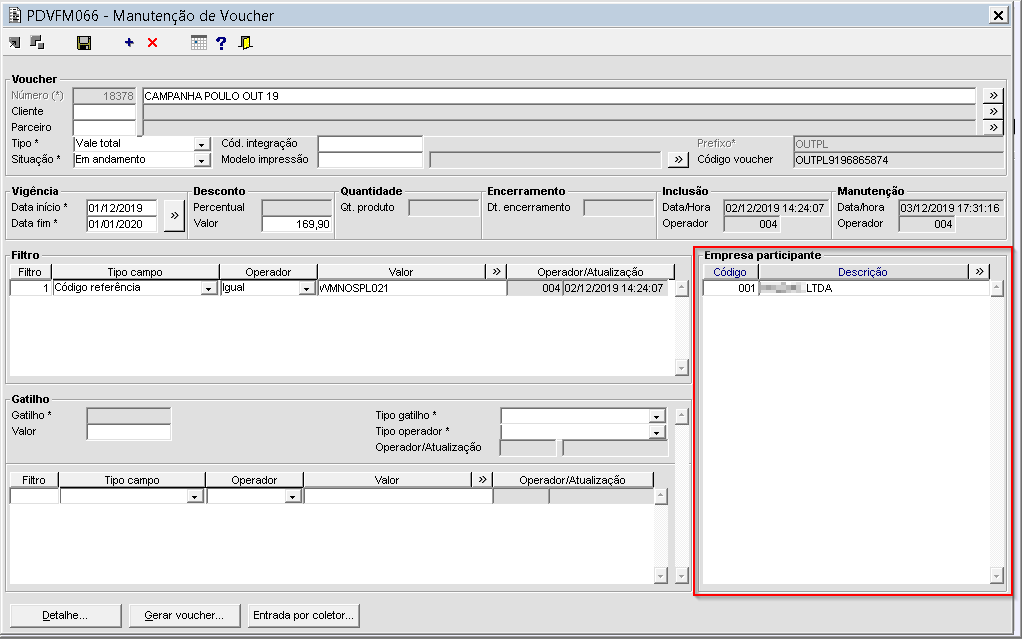Click arrow button in Gatilho grid header

point(482,479)
